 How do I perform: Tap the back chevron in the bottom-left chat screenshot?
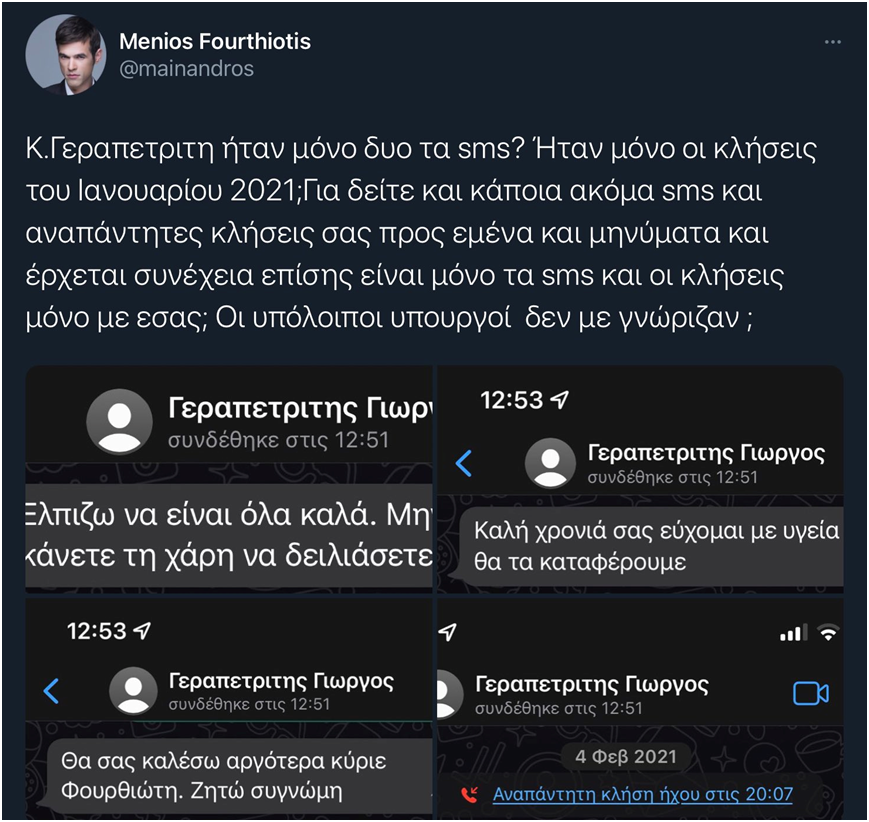point(51,690)
